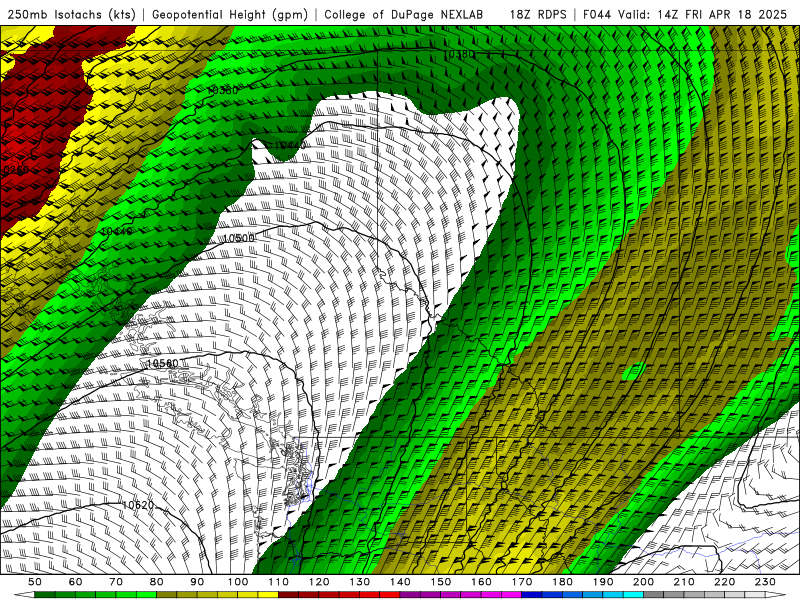Click the 190 value on the color scale
800x600 pixels.
(x=603, y=582)
